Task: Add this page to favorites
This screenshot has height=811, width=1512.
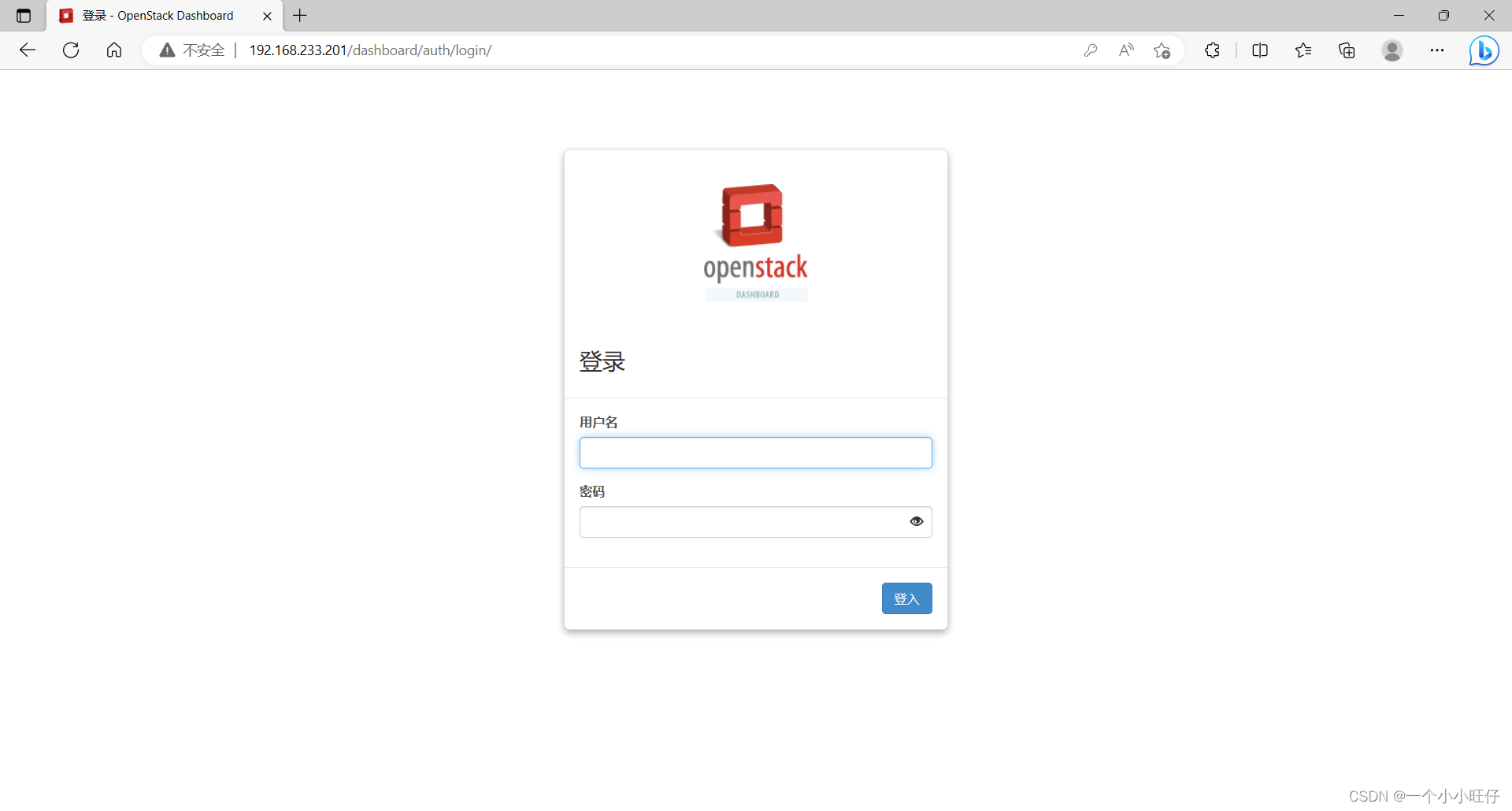Action: tap(1162, 50)
